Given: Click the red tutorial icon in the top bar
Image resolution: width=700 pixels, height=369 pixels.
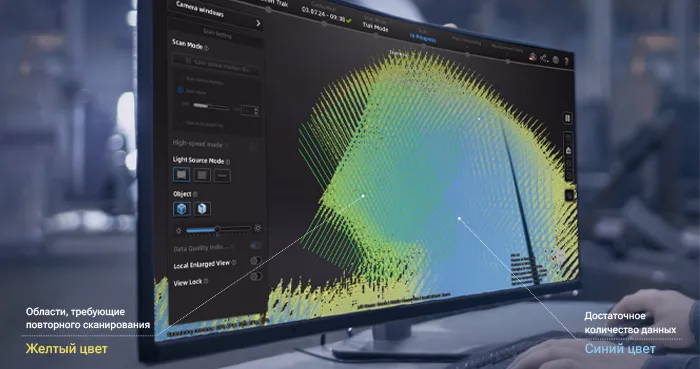Looking at the screenshot, I should [x=532, y=57].
